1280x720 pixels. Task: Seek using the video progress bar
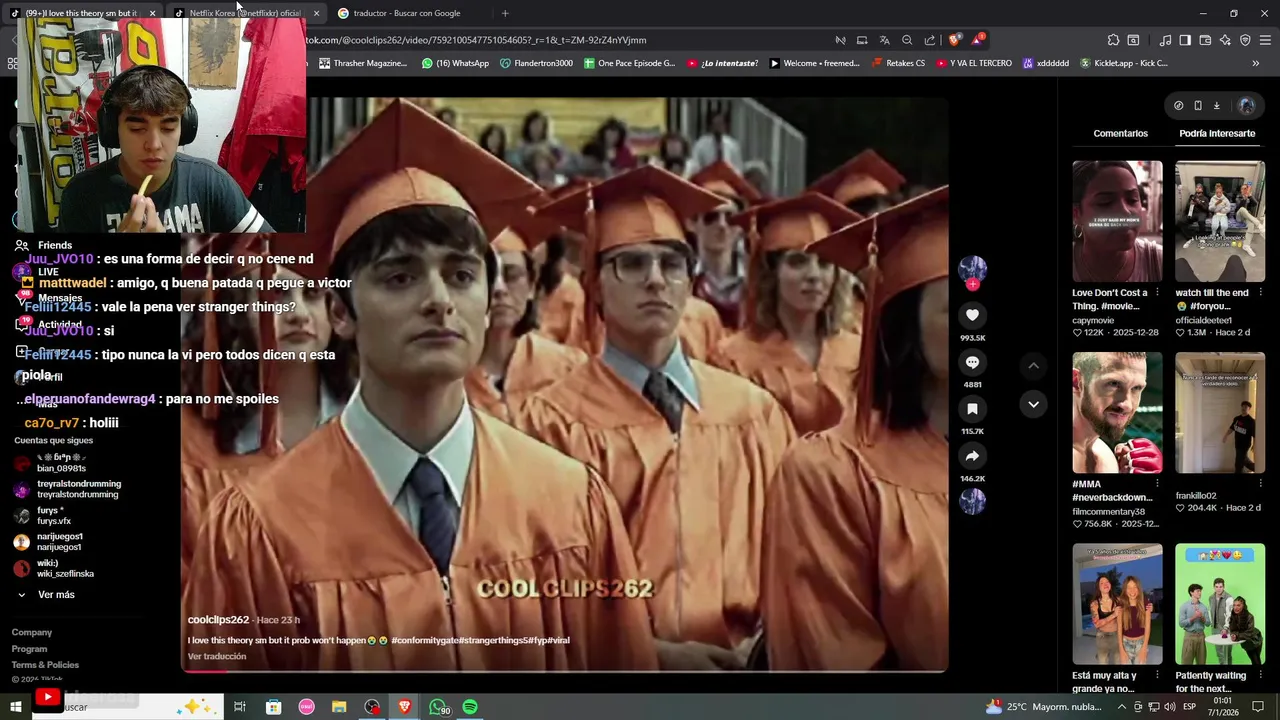[564, 670]
